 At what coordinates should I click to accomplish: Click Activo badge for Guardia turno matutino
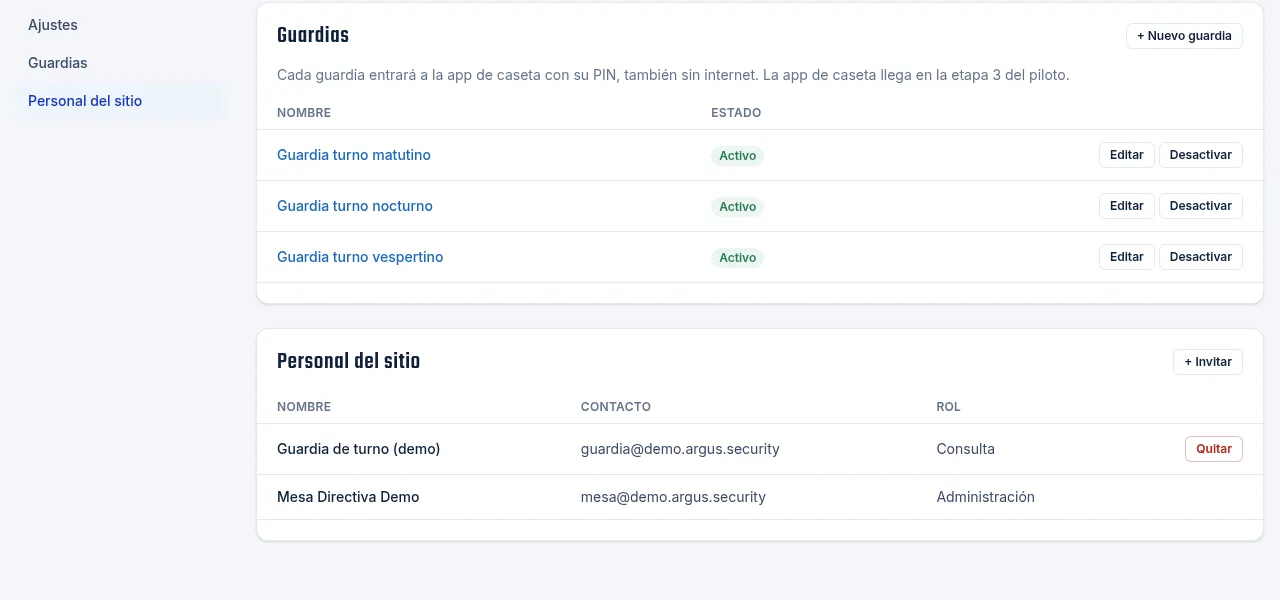pyautogui.click(x=738, y=156)
